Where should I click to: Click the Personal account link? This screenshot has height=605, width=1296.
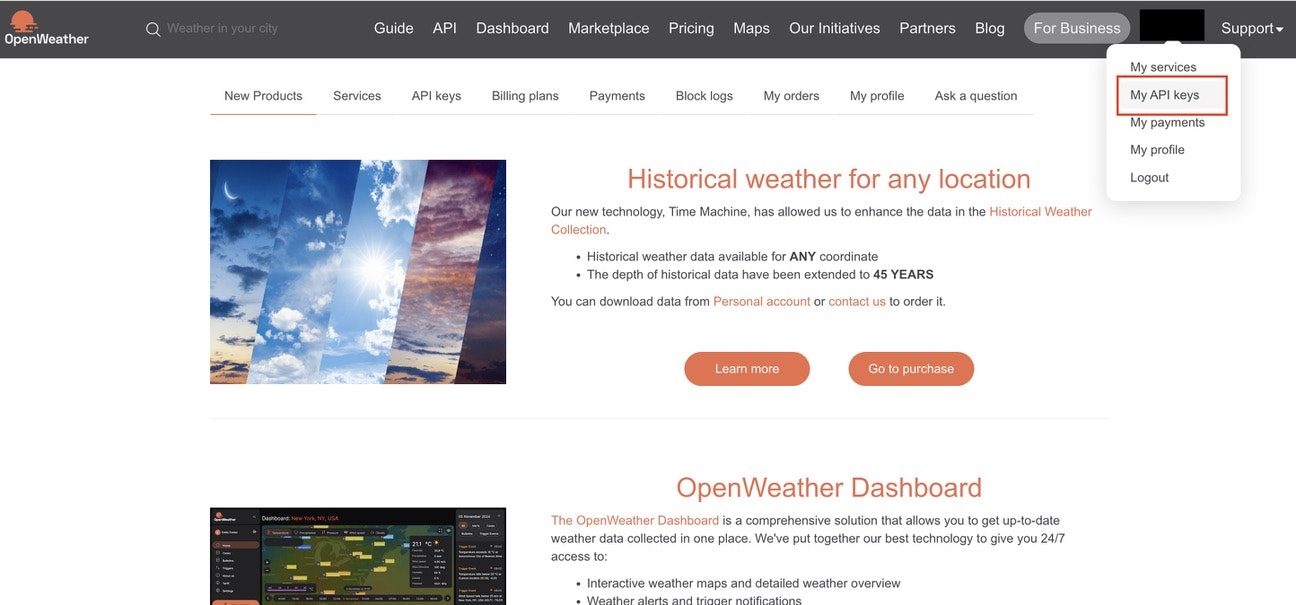click(x=761, y=301)
